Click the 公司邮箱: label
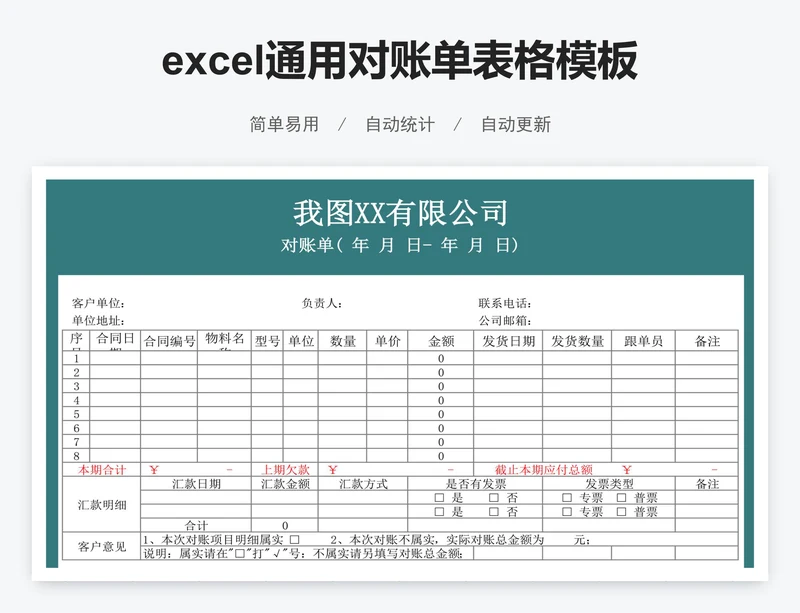The height and width of the screenshot is (613, 800). click(x=505, y=321)
